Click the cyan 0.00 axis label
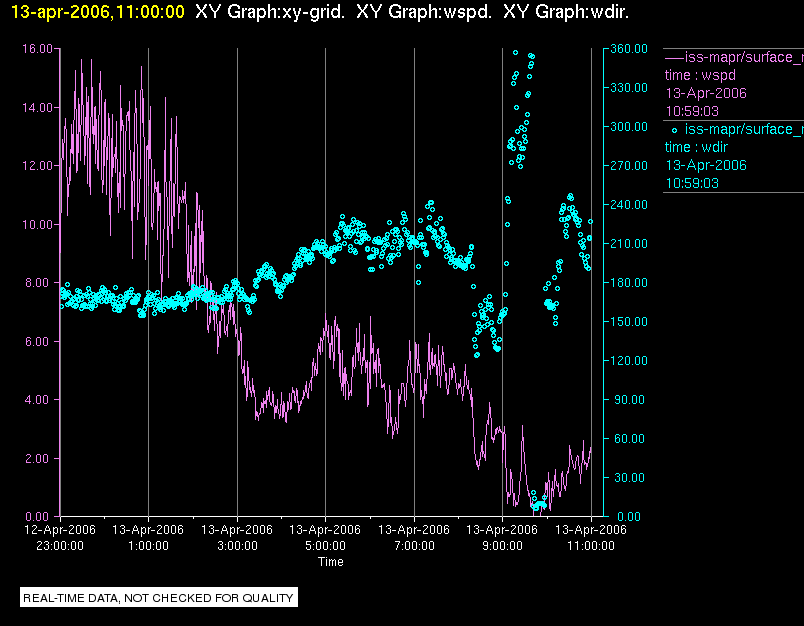This screenshot has height=626, width=804. tap(628, 516)
